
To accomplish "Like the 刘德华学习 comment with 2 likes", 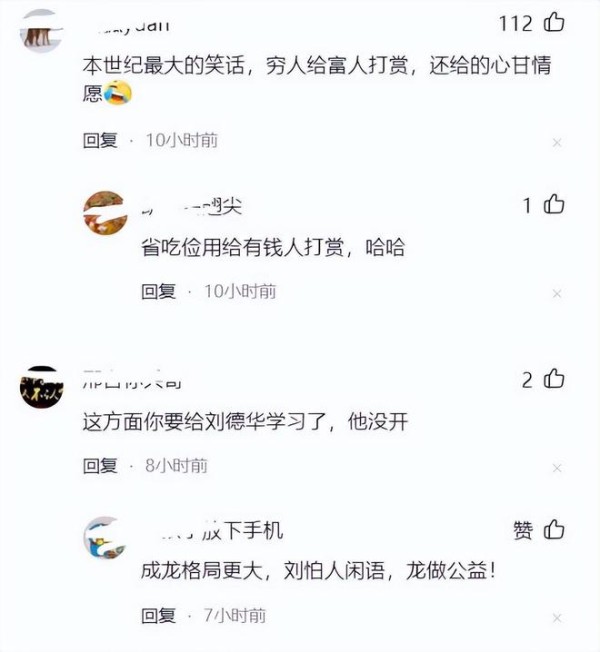I will tap(554, 379).
